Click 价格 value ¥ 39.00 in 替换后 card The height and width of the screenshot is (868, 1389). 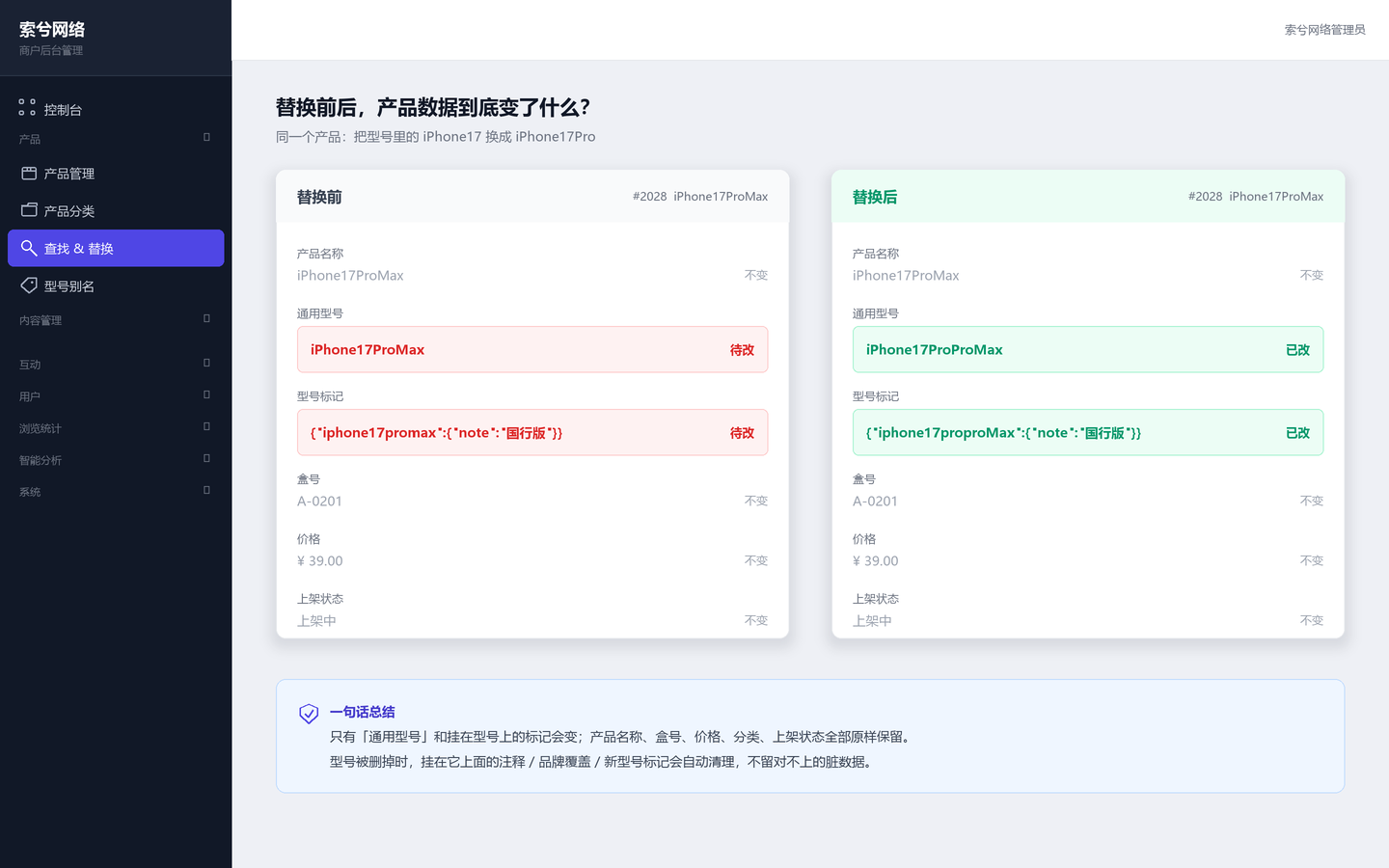coord(875,561)
